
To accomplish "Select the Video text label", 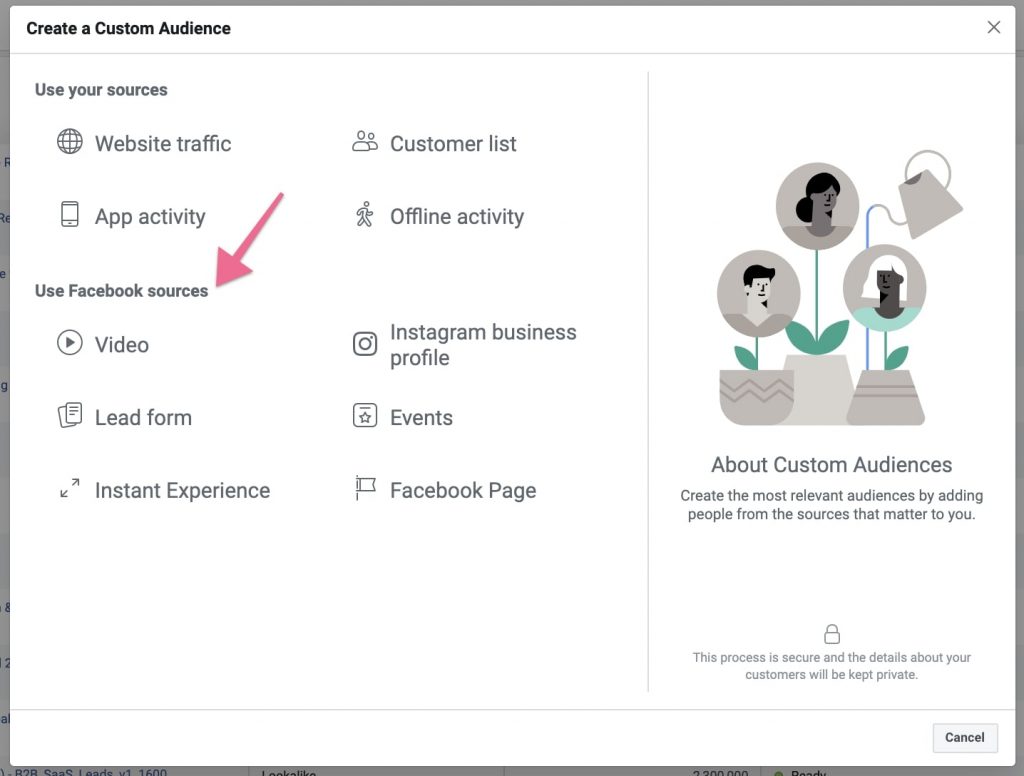I will pyautogui.click(x=122, y=345).
